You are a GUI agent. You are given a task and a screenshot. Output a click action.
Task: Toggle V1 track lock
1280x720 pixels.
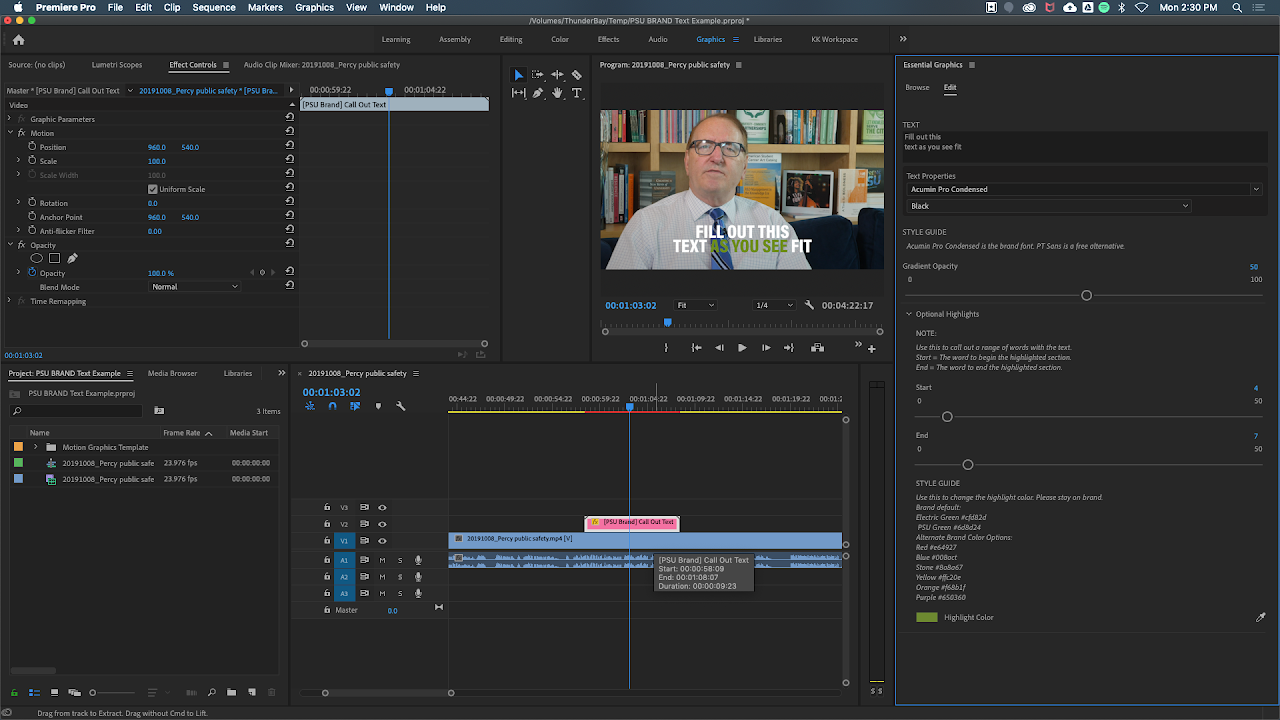[326, 540]
